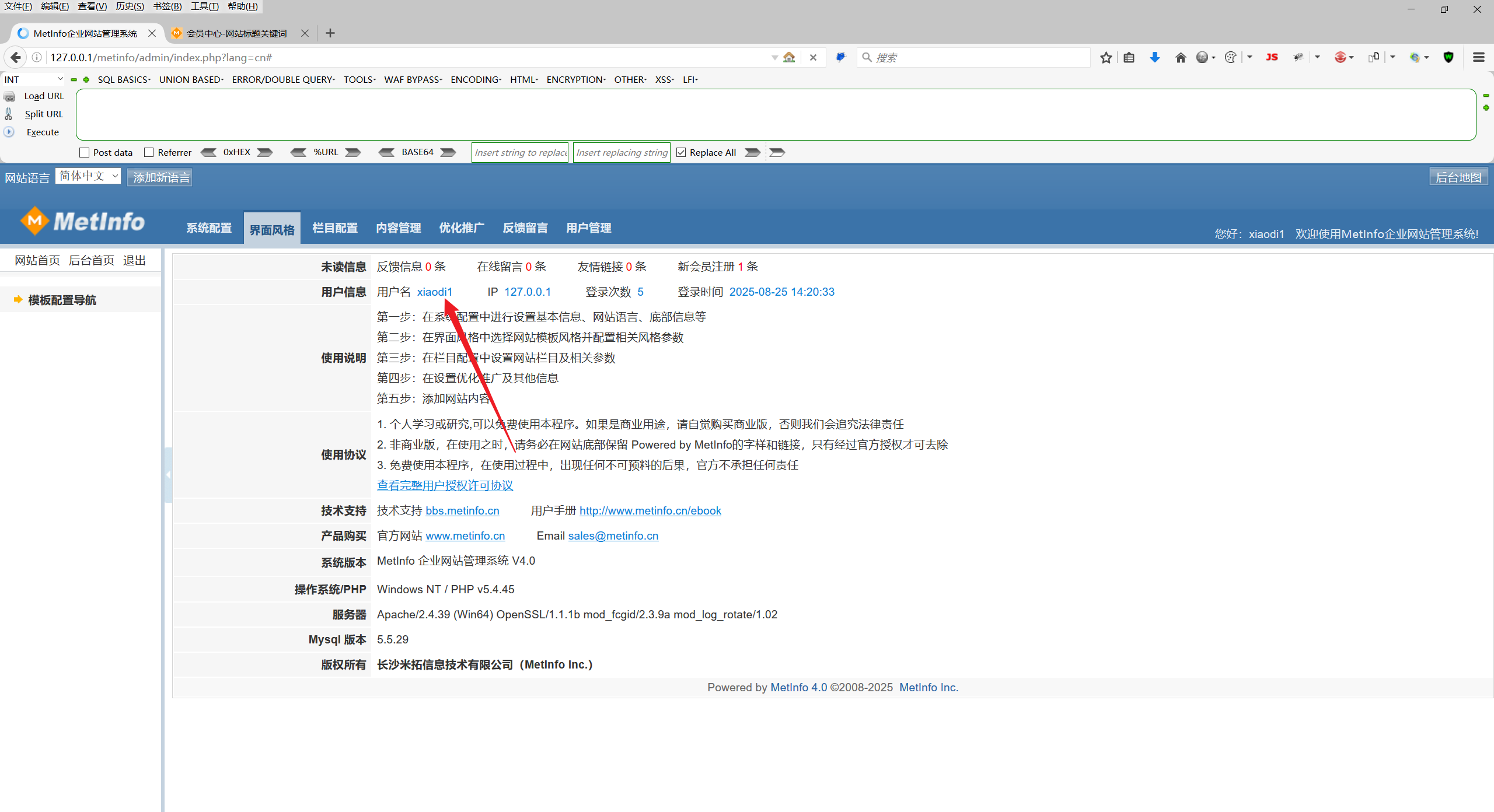The width and height of the screenshot is (1494, 812).
Task: Click the Execute play icon
Action: click(9, 132)
